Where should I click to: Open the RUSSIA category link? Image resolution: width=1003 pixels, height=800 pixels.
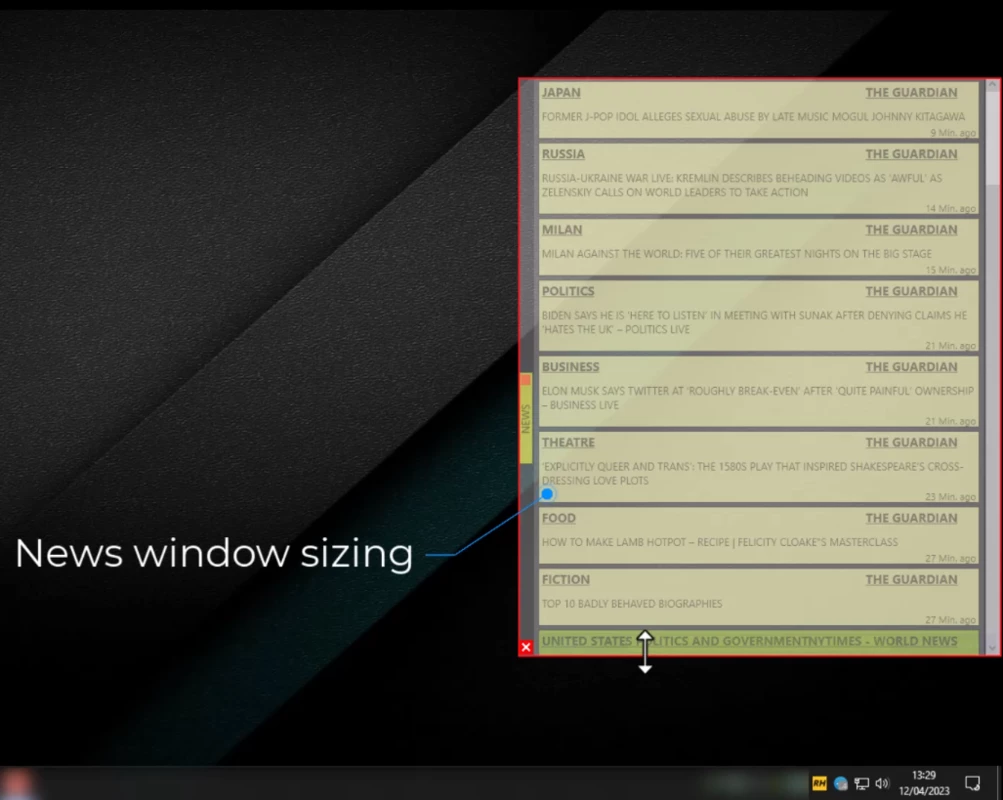(x=563, y=154)
